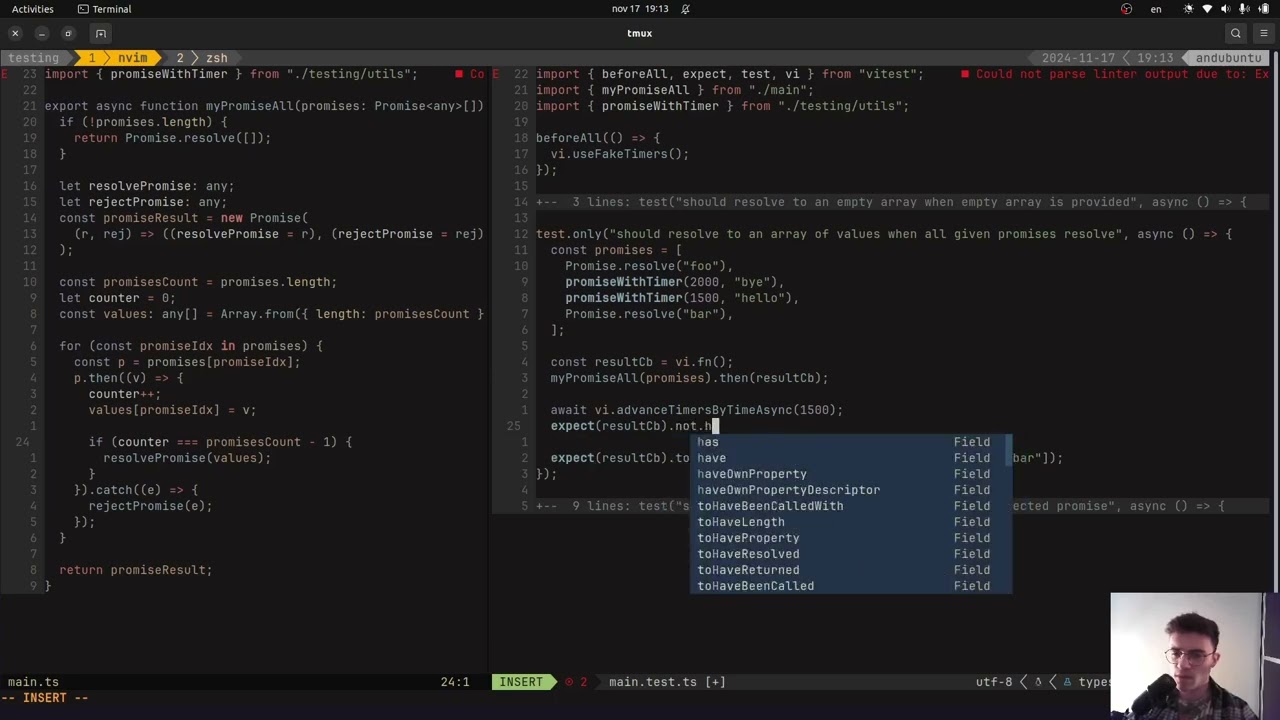Click 'utf-8' encoding in statusline
The width and height of the screenshot is (1280, 720).
click(x=994, y=682)
